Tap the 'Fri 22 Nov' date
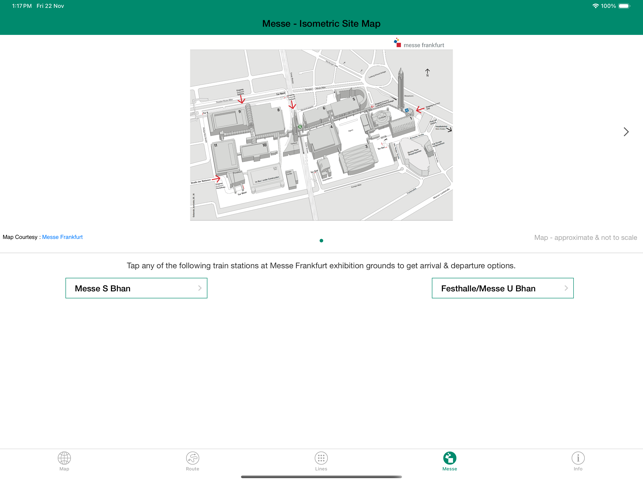 [x=50, y=6]
